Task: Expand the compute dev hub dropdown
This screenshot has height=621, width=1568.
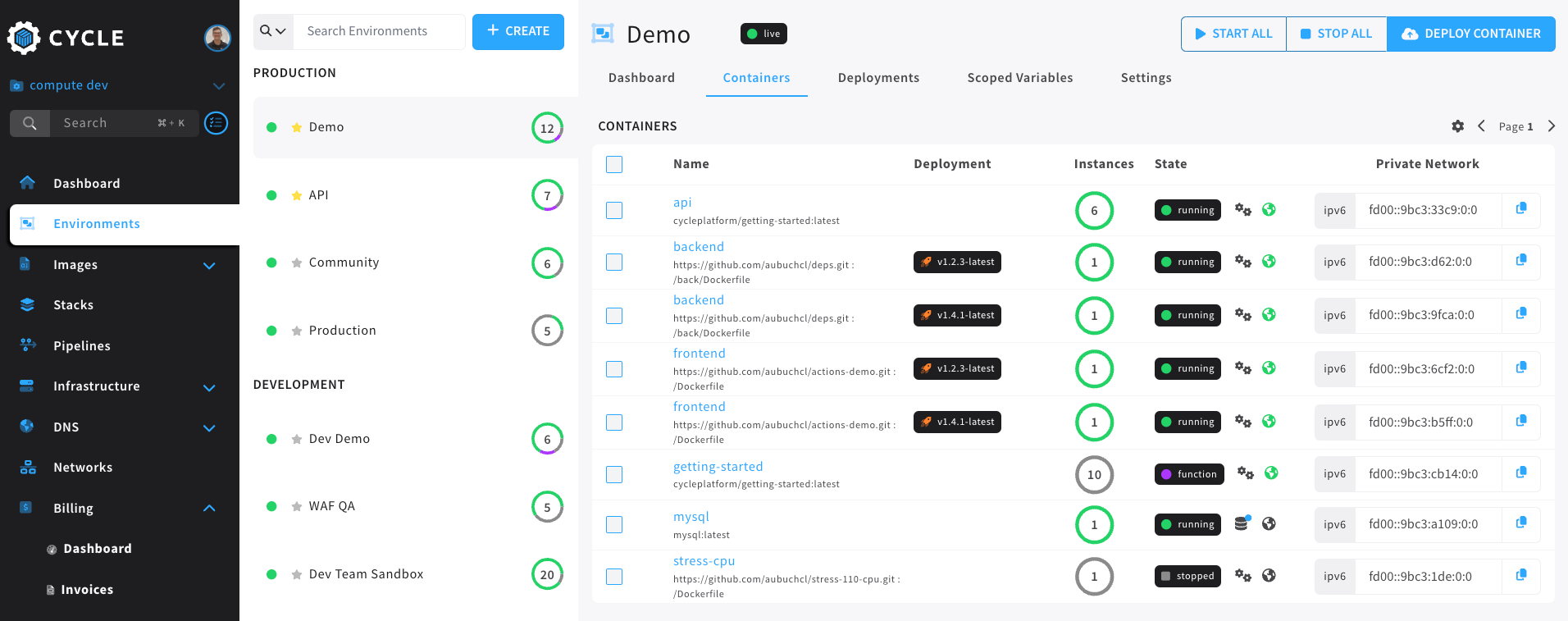Action: [219, 86]
